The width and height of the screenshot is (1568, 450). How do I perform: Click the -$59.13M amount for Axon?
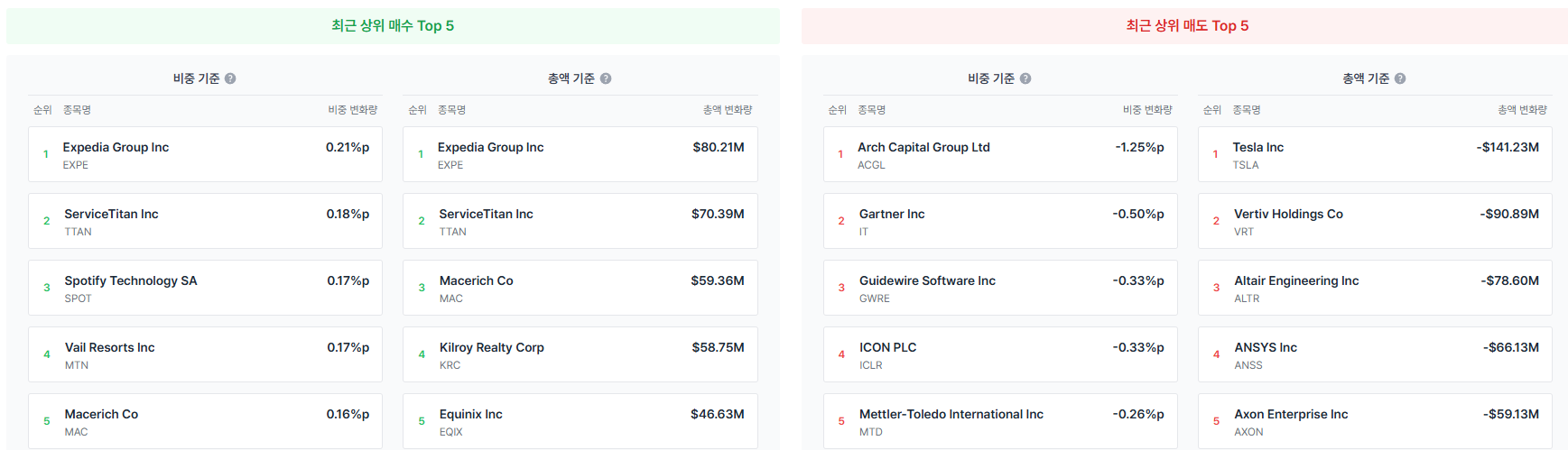point(1510,414)
